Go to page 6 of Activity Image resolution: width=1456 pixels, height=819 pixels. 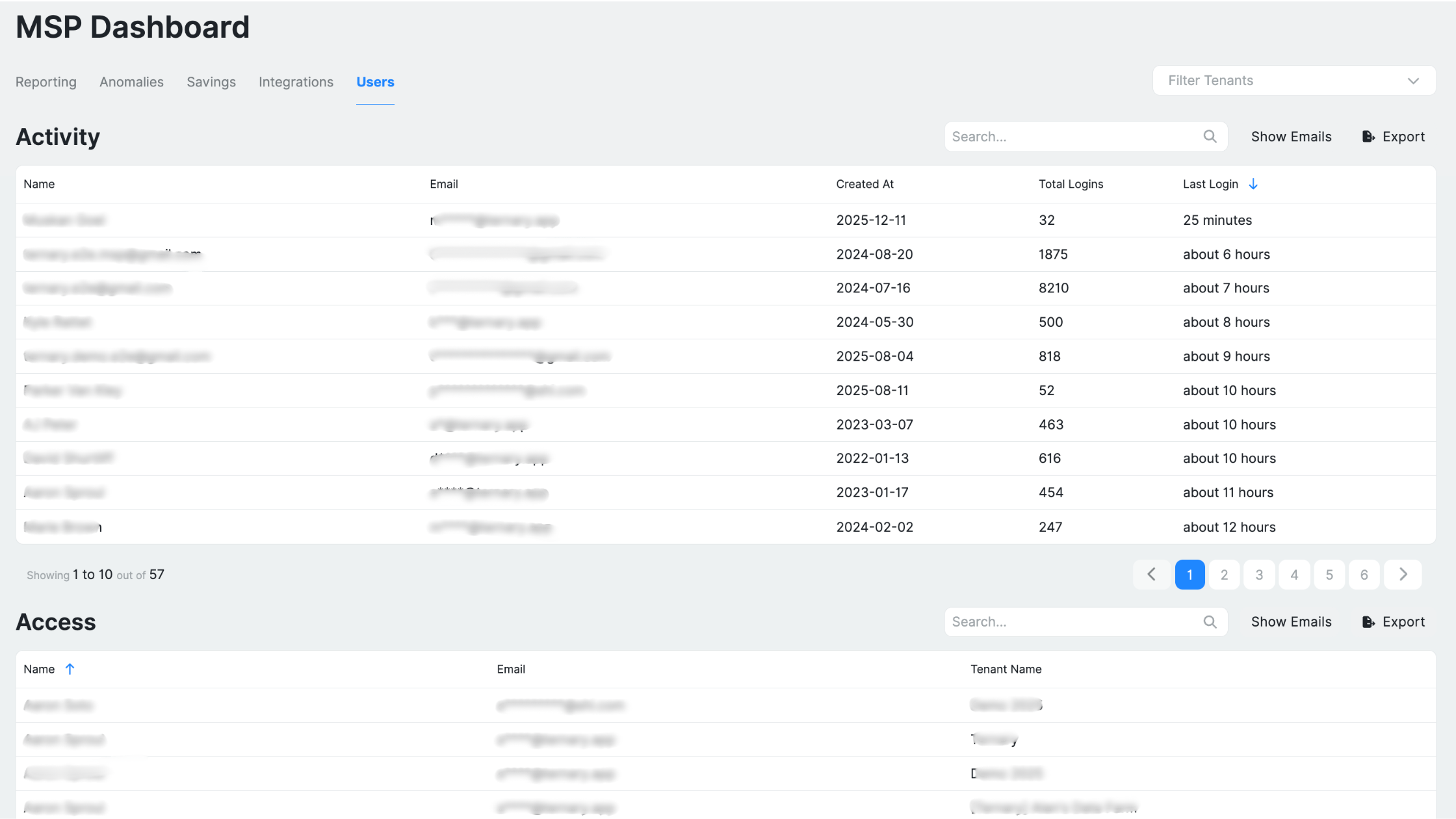tap(1364, 575)
